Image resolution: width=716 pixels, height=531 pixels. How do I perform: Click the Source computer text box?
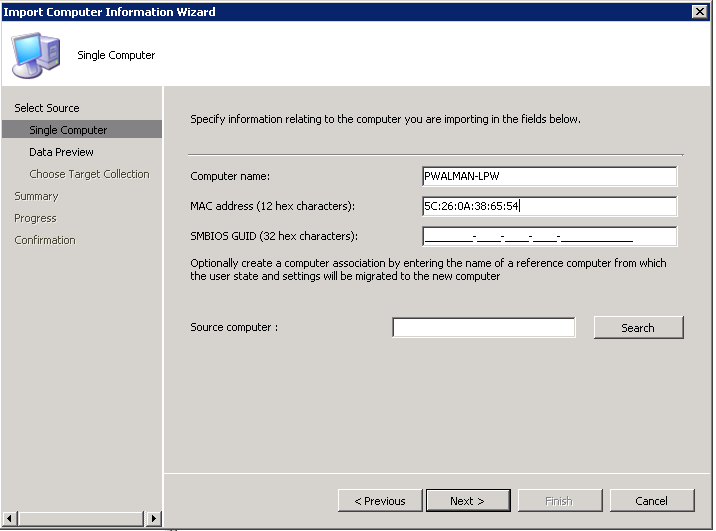click(x=484, y=327)
